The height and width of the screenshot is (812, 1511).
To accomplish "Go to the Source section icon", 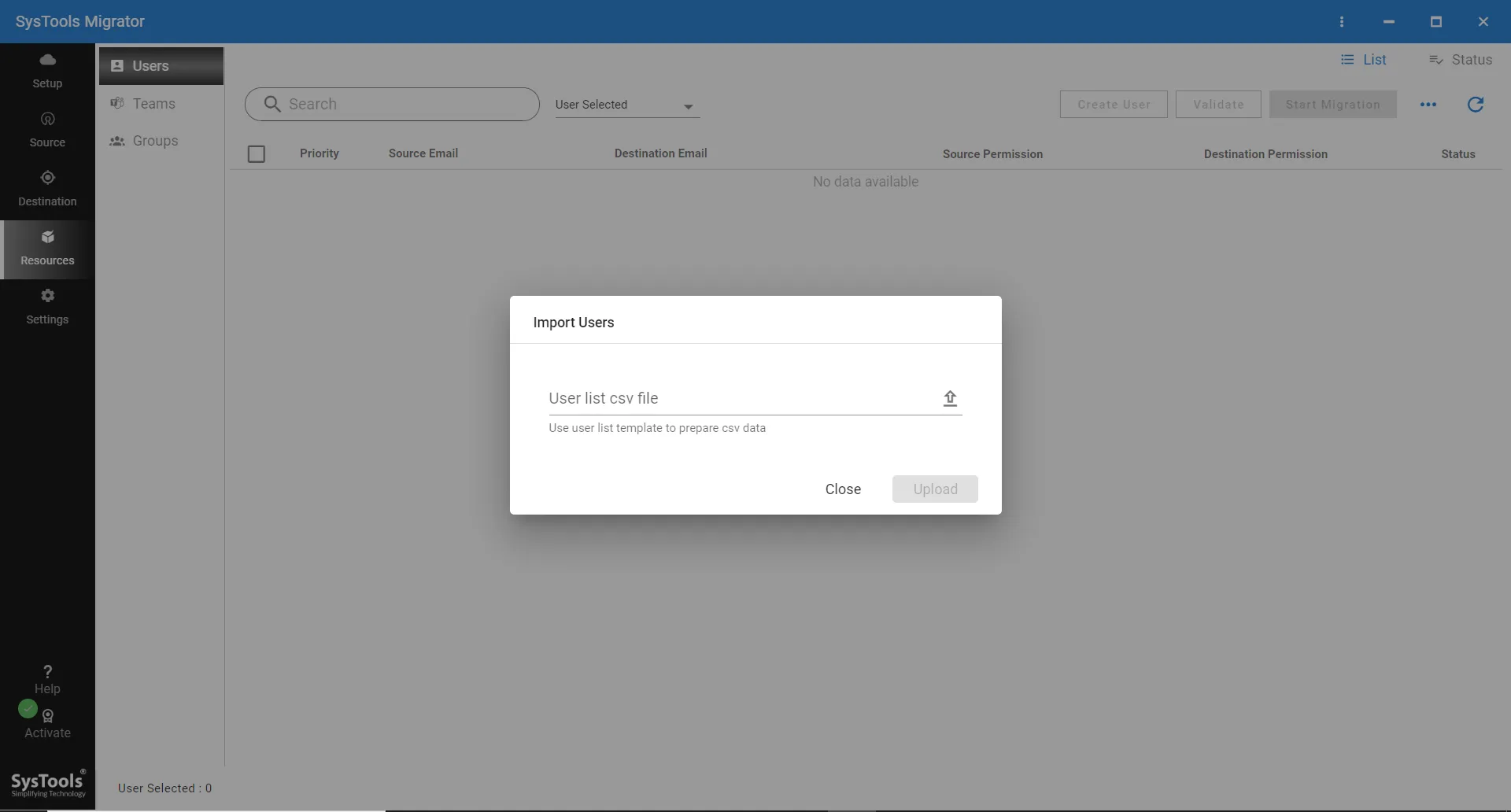I will [x=47, y=119].
